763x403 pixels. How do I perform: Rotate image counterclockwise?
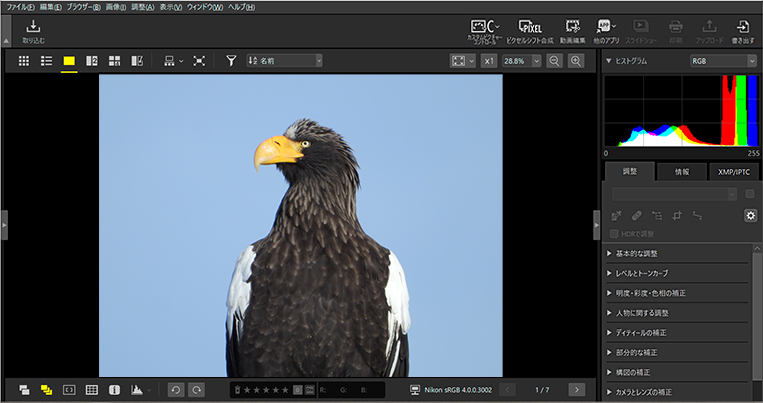click(x=175, y=389)
